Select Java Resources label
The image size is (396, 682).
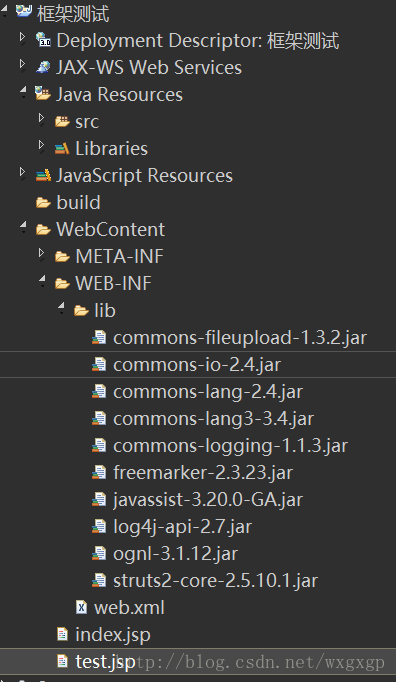(119, 94)
